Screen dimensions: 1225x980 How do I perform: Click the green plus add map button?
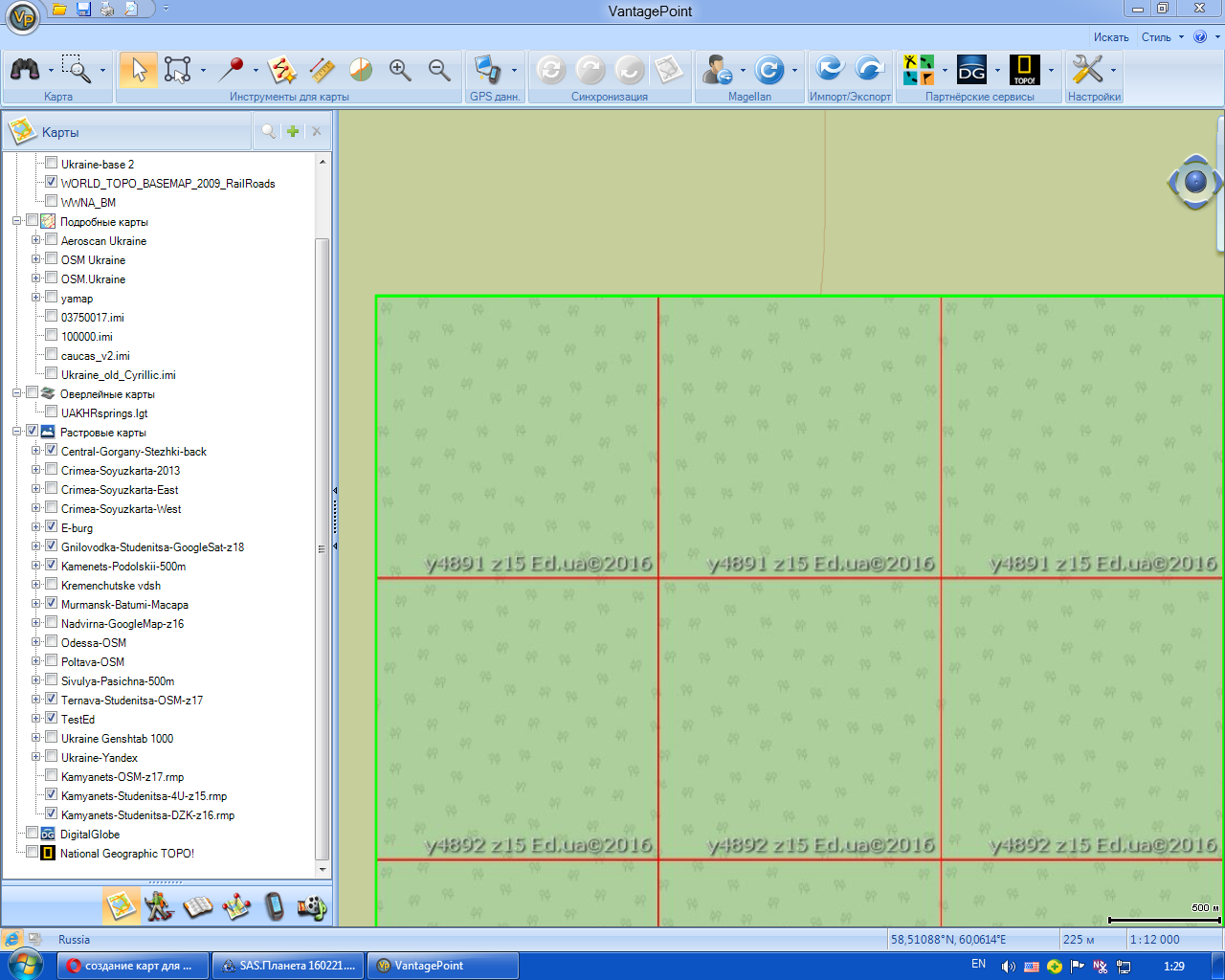293,132
